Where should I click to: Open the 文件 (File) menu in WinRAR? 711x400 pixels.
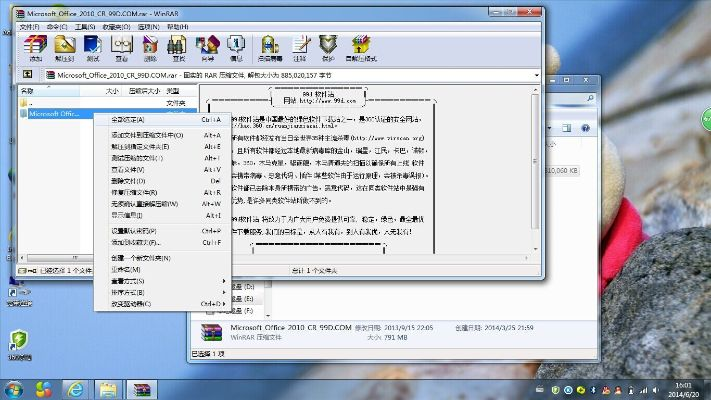[29, 27]
